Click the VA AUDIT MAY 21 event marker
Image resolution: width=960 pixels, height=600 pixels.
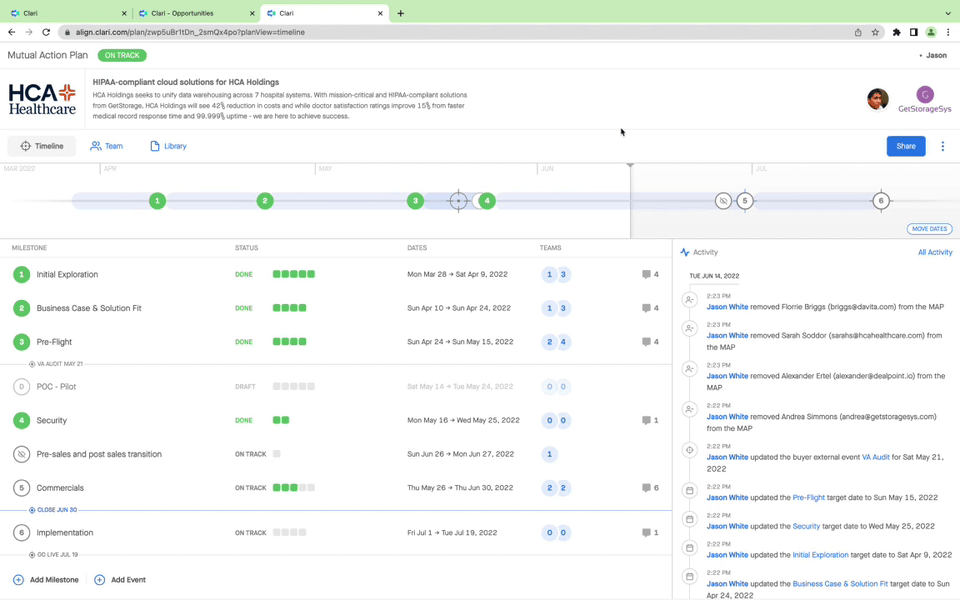click(56, 364)
